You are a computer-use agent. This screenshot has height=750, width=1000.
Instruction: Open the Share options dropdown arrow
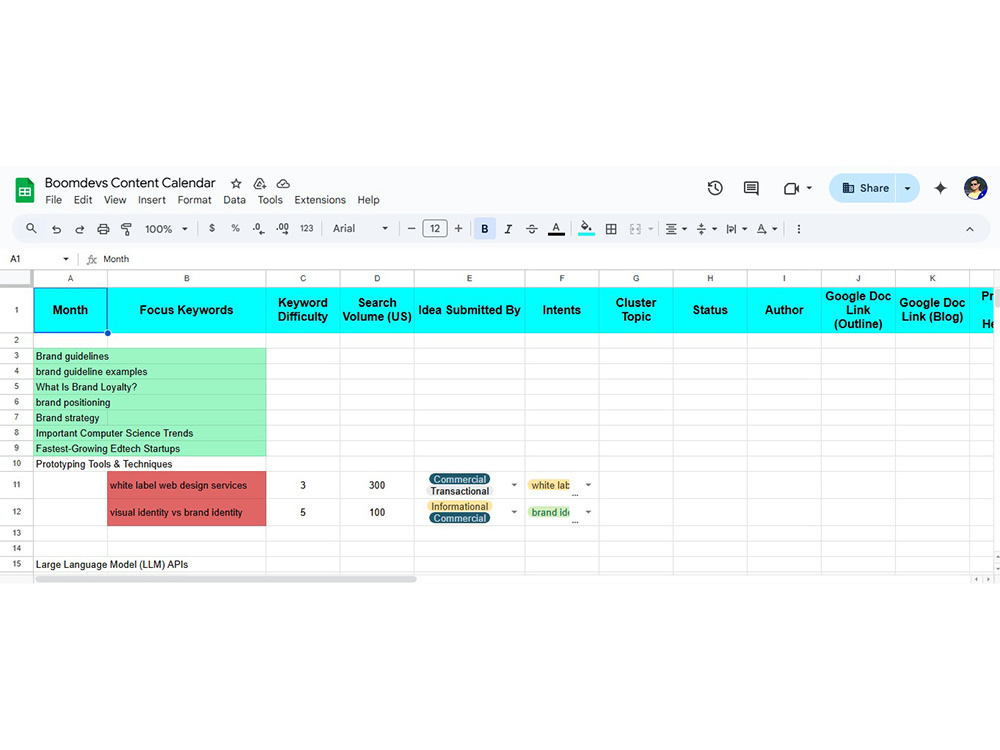coord(908,188)
